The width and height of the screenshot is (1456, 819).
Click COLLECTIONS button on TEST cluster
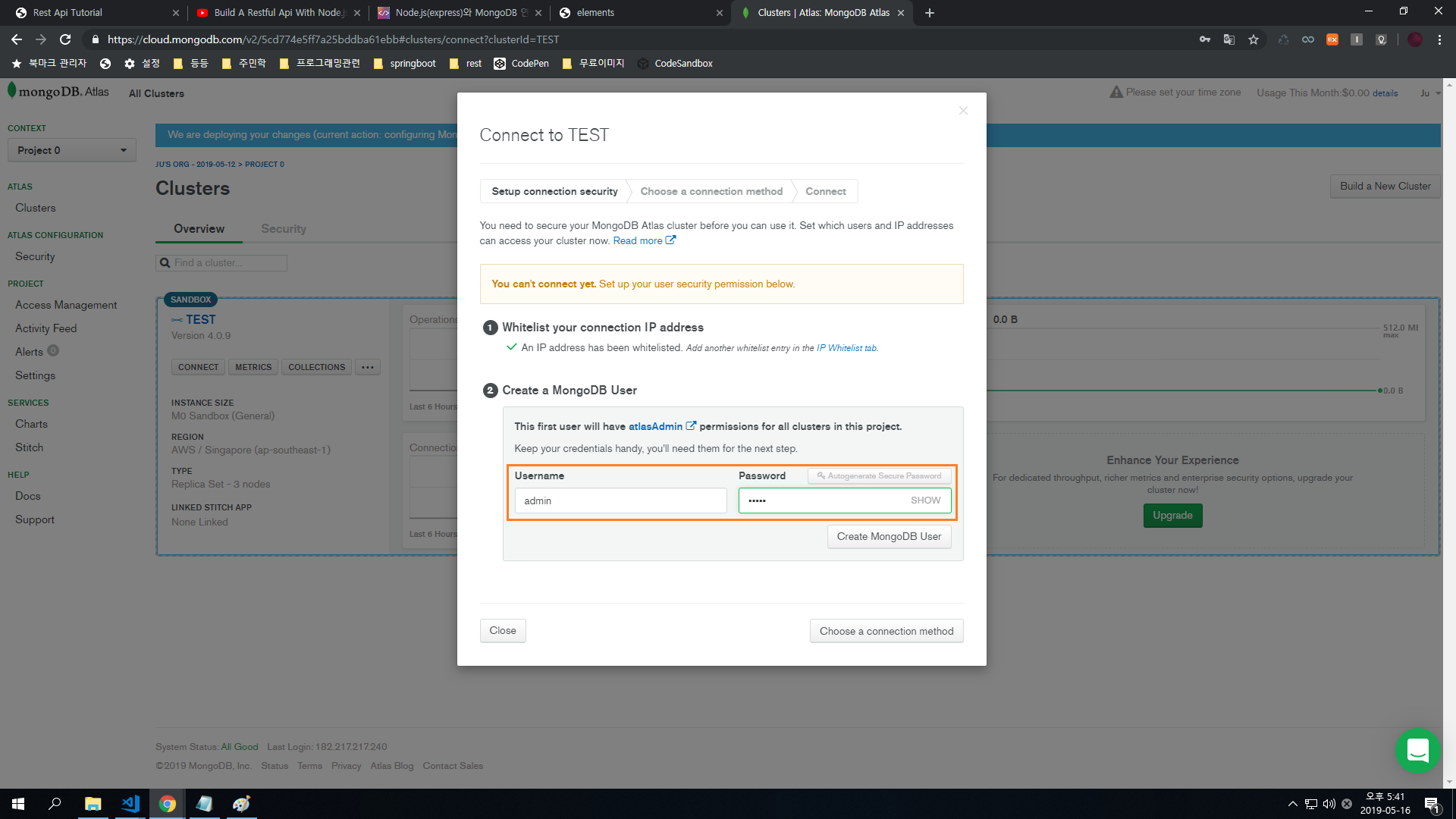click(x=316, y=367)
